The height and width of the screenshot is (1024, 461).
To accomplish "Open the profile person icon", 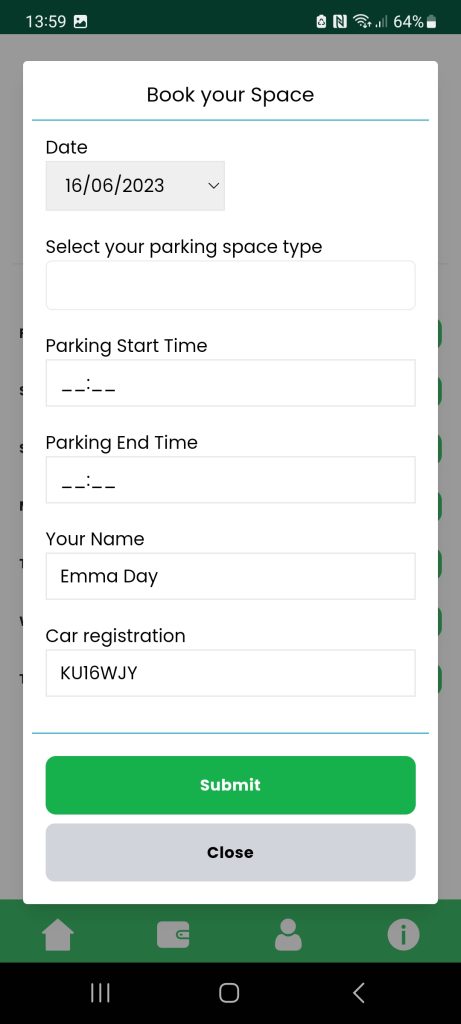I will [x=288, y=935].
